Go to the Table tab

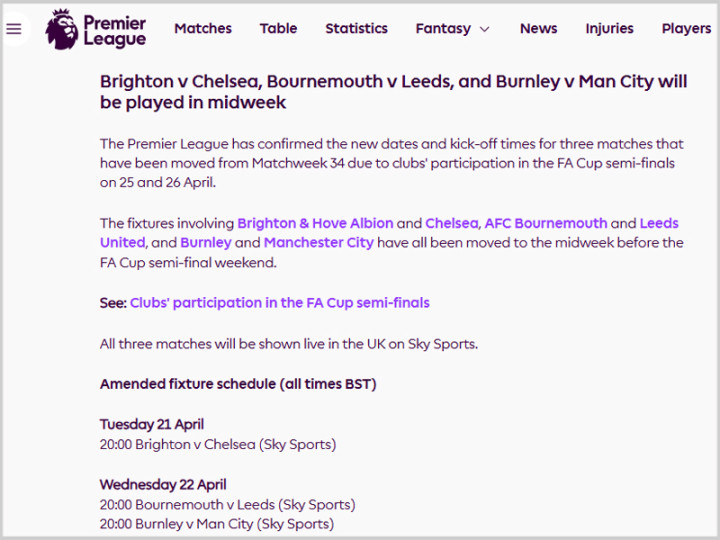pos(278,29)
